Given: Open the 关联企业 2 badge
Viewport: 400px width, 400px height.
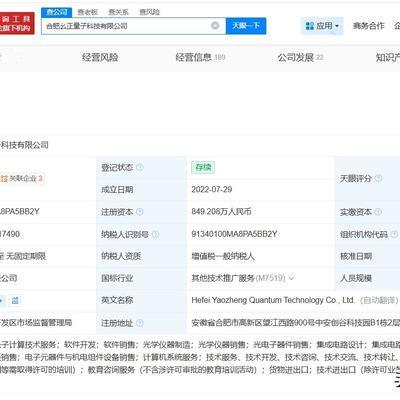Looking at the screenshot, I should (22, 178).
